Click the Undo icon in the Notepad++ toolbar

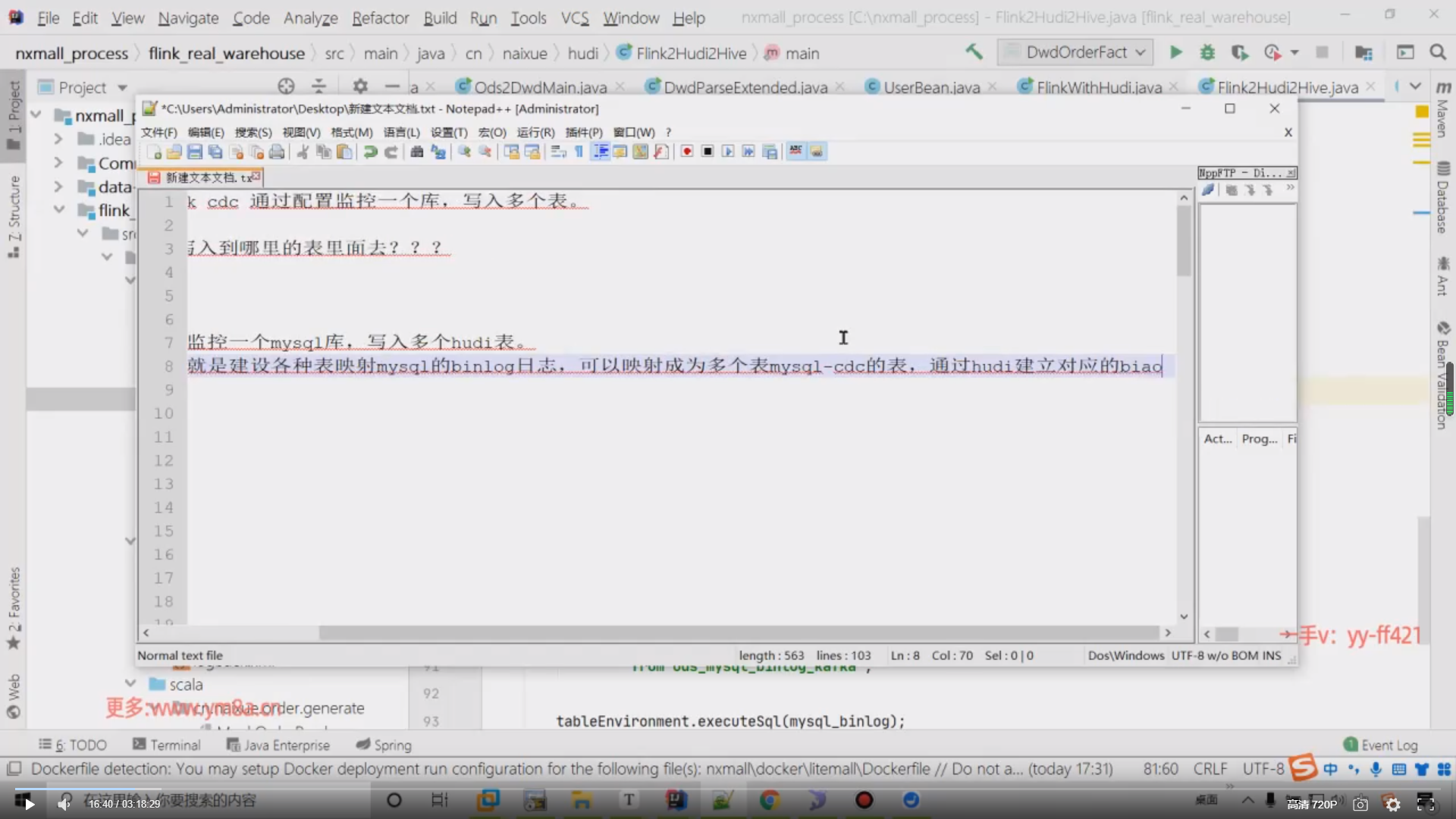pos(370,152)
